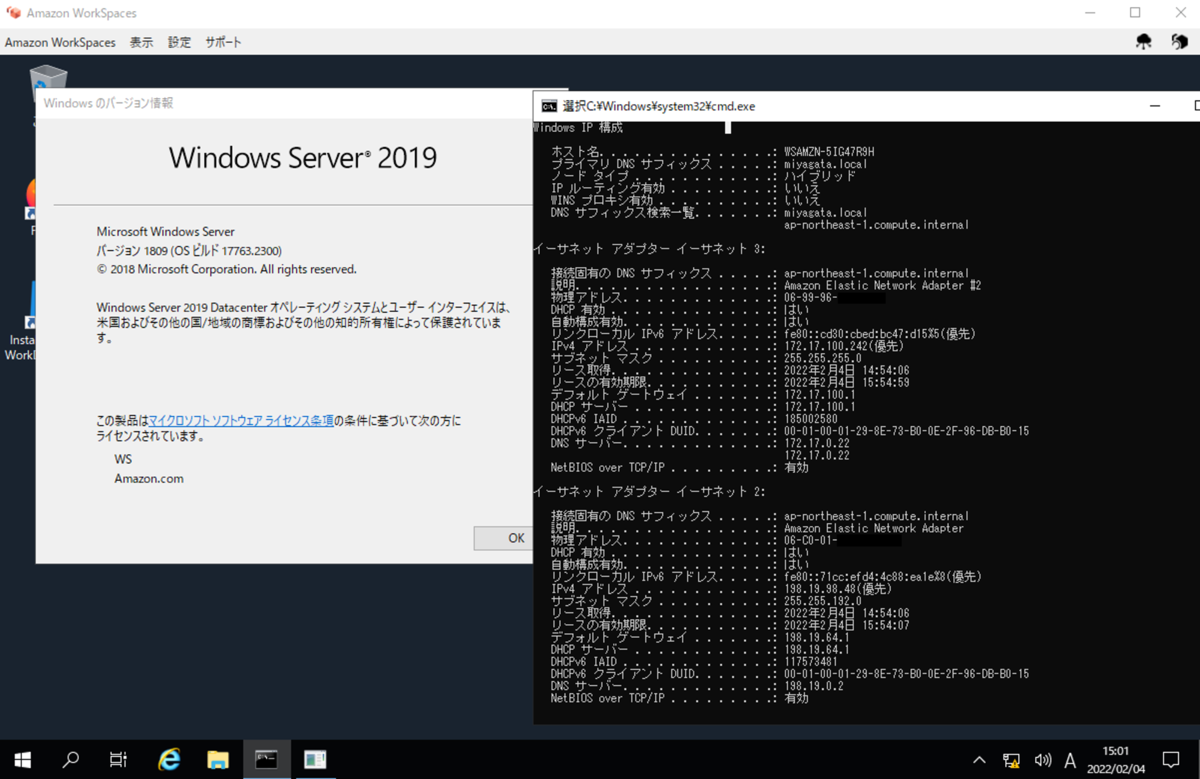
Task: Open the 表示 menu
Action: (x=141, y=42)
